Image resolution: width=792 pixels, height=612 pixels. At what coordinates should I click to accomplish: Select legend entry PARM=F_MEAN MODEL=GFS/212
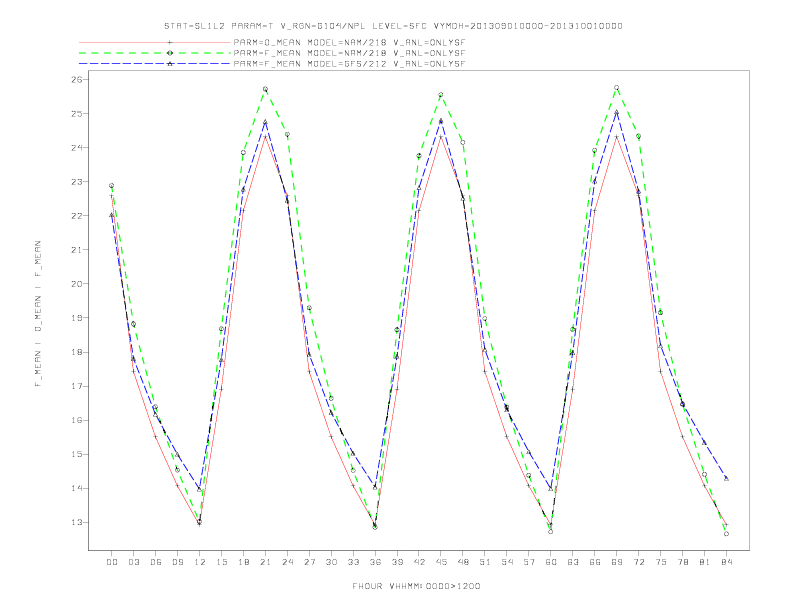[x=349, y=64]
